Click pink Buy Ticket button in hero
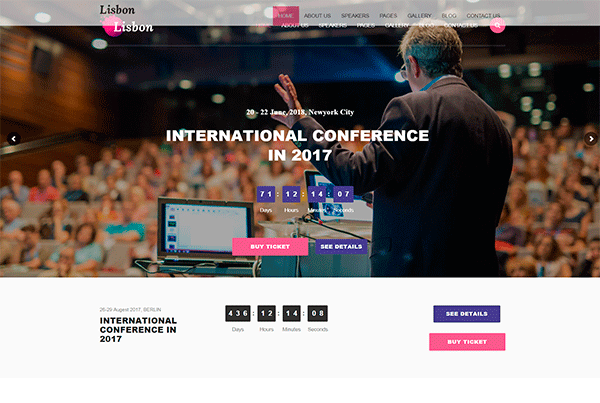The image size is (600, 403). tap(270, 246)
